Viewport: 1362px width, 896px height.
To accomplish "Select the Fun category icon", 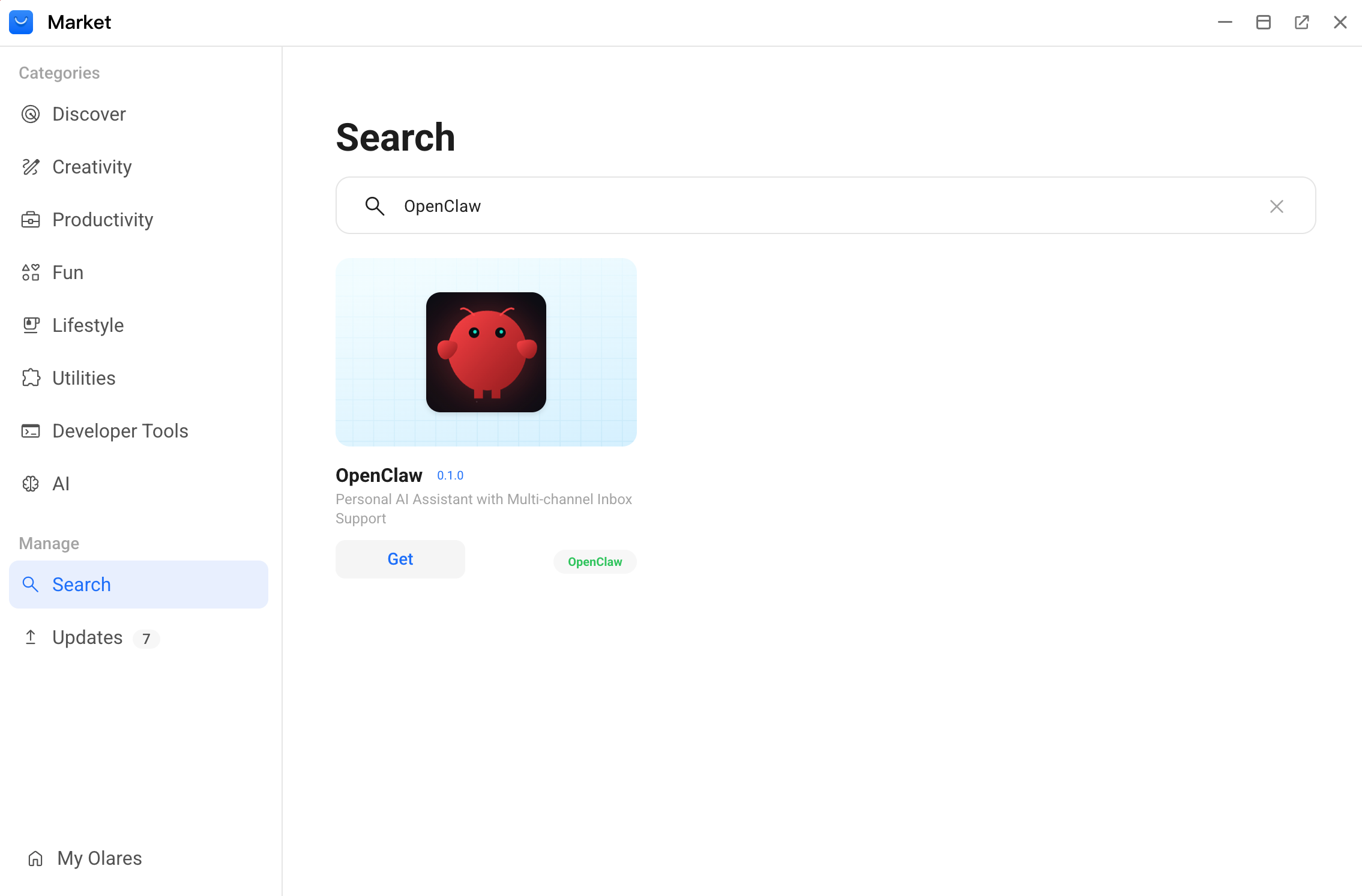I will point(31,272).
